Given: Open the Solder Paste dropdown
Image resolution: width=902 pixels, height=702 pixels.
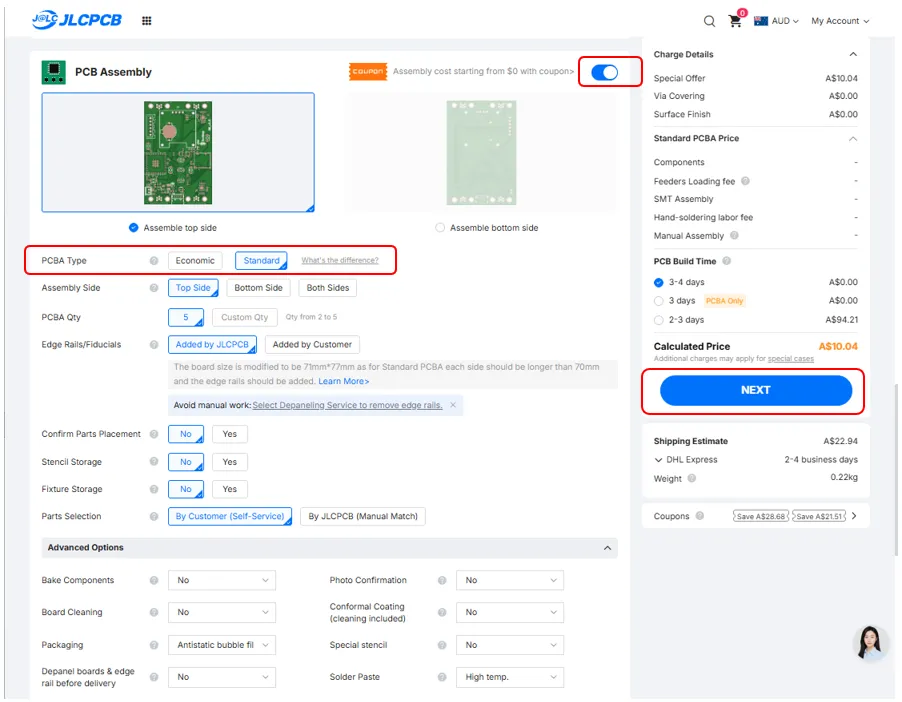Looking at the screenshot, I should pos(510,677).
